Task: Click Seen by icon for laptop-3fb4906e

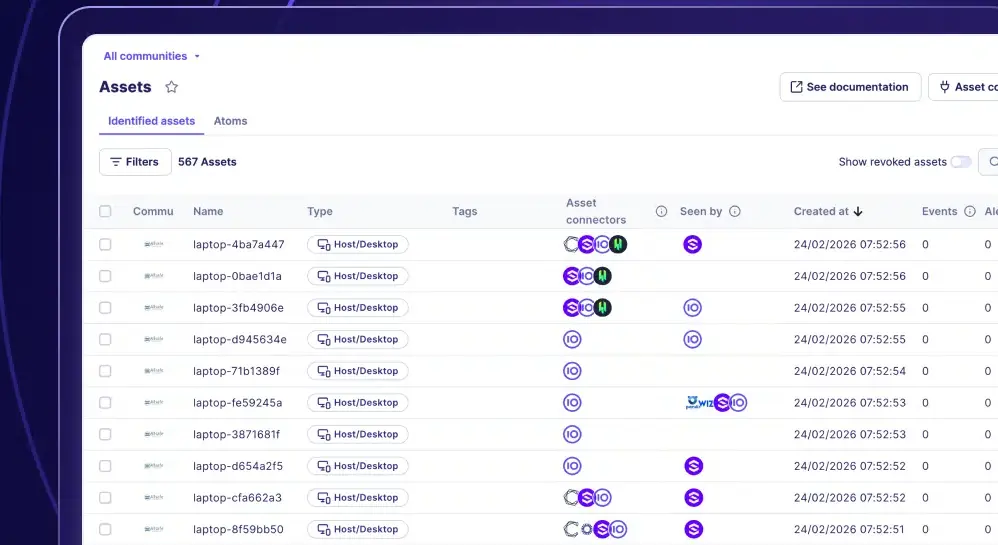Action: (x=692, y=308)
